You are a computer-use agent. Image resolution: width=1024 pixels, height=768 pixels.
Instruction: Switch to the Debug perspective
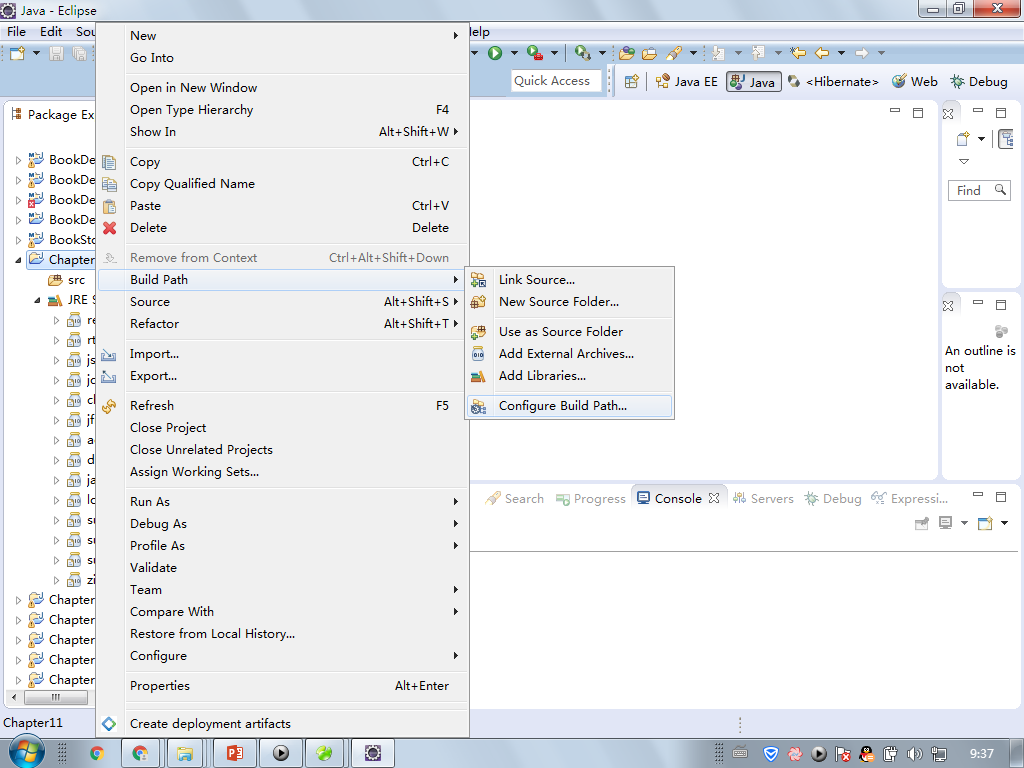[x=979, y=82]
